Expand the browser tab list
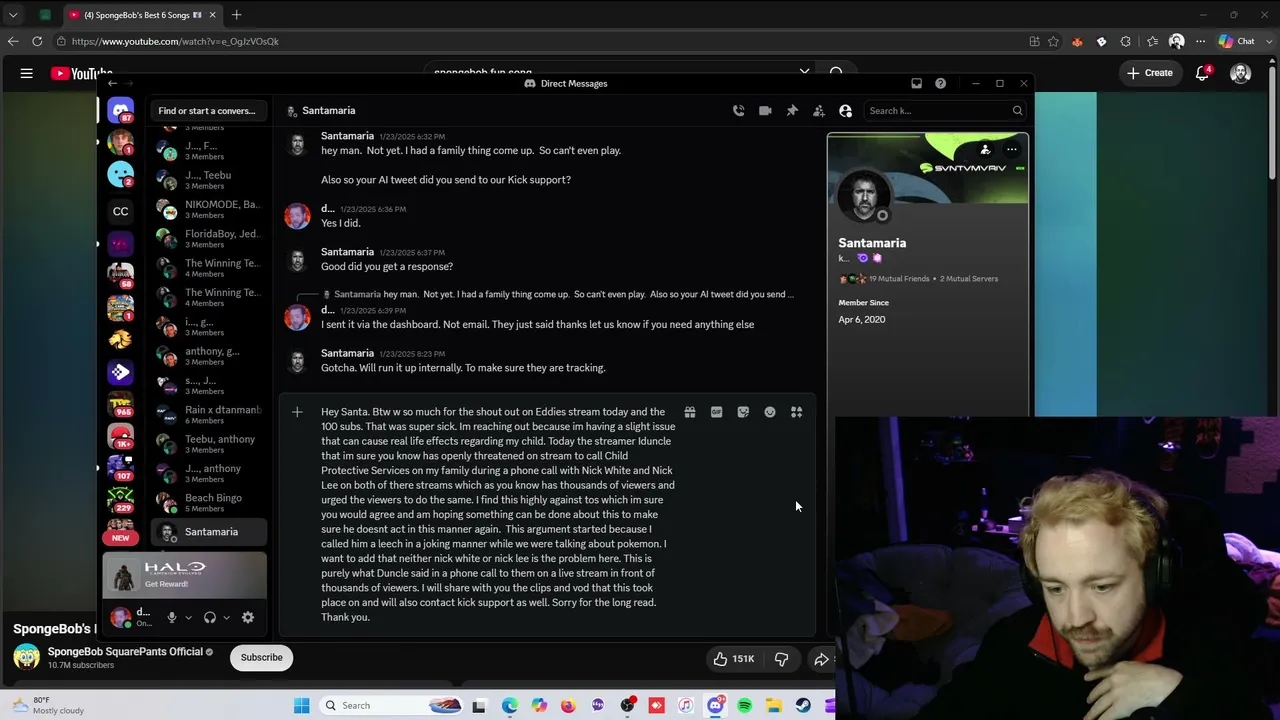Screen dimensions: 1280x720 pyautogui.click(x=13, y=15)
